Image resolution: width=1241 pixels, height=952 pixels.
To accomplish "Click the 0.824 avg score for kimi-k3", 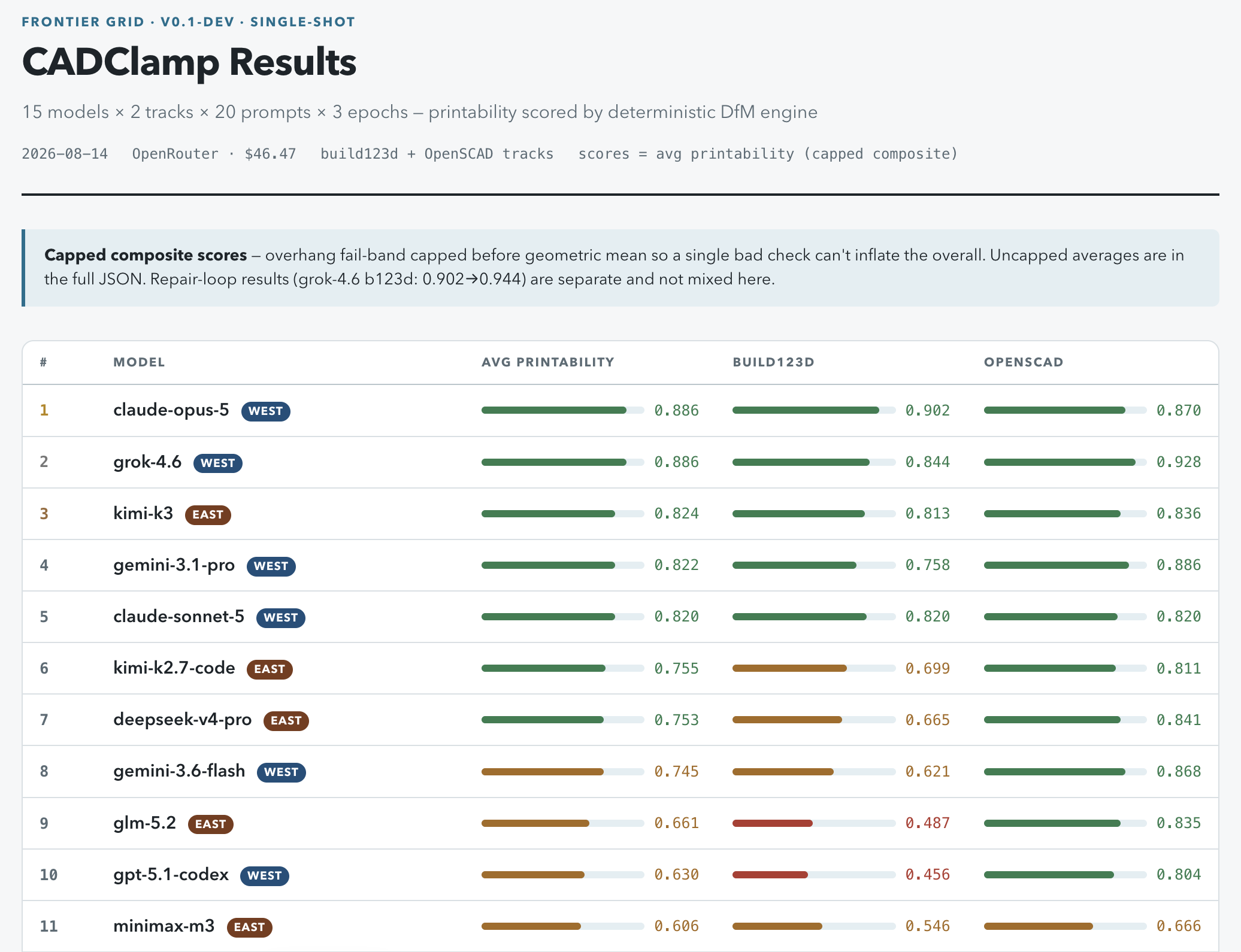I will coord(676,513).
